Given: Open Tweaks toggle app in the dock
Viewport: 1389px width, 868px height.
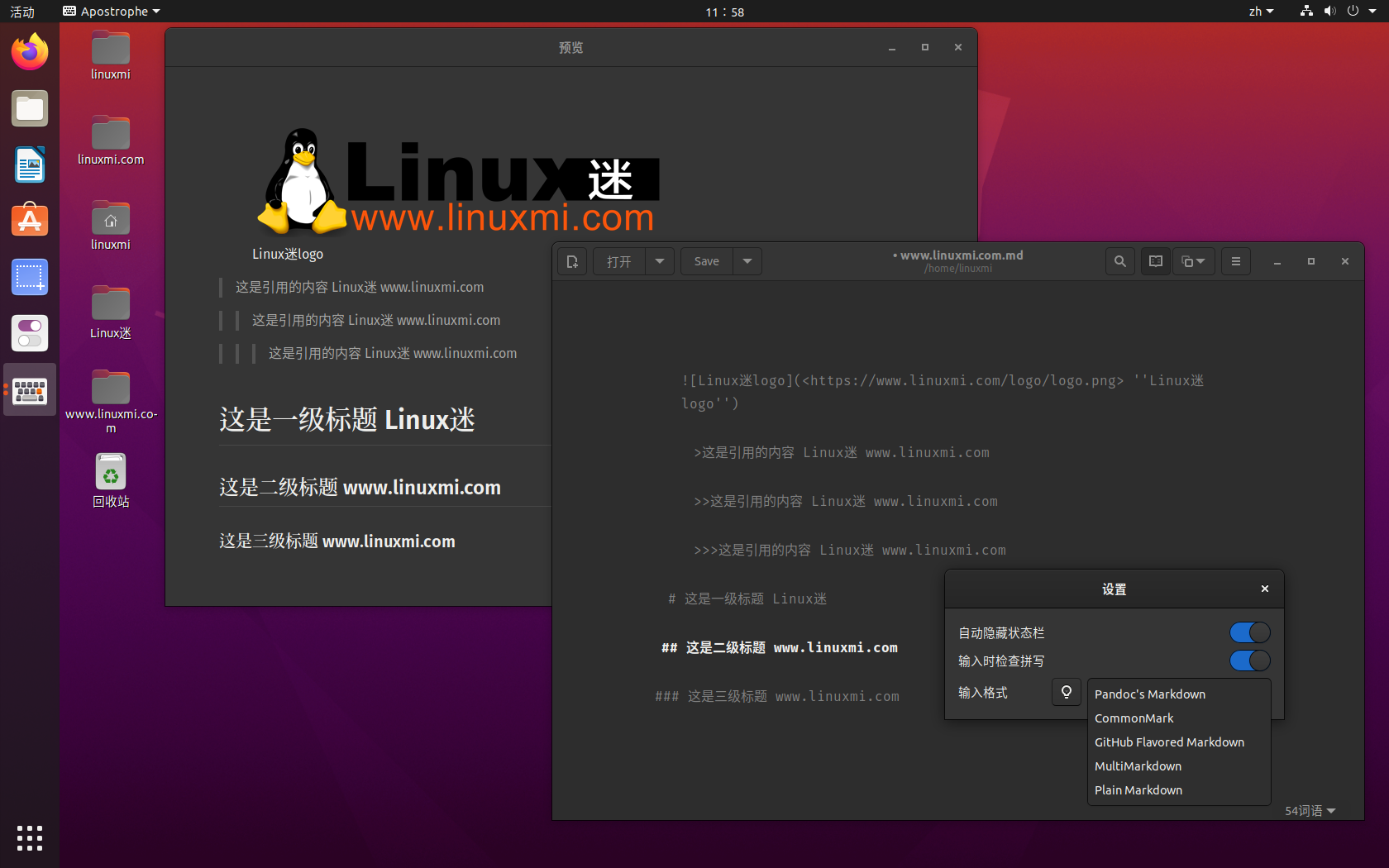Looking at the screenshot, I should (x=30, y=333).
